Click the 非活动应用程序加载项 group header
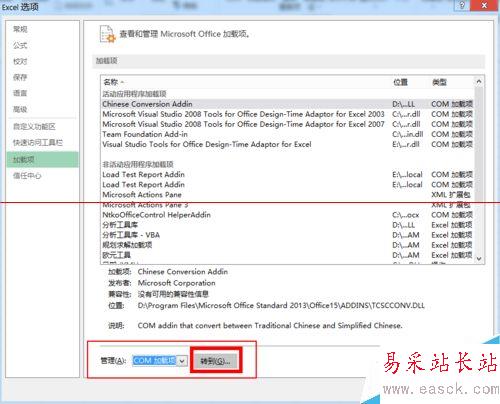500x404 pixels. pos(138,164)
